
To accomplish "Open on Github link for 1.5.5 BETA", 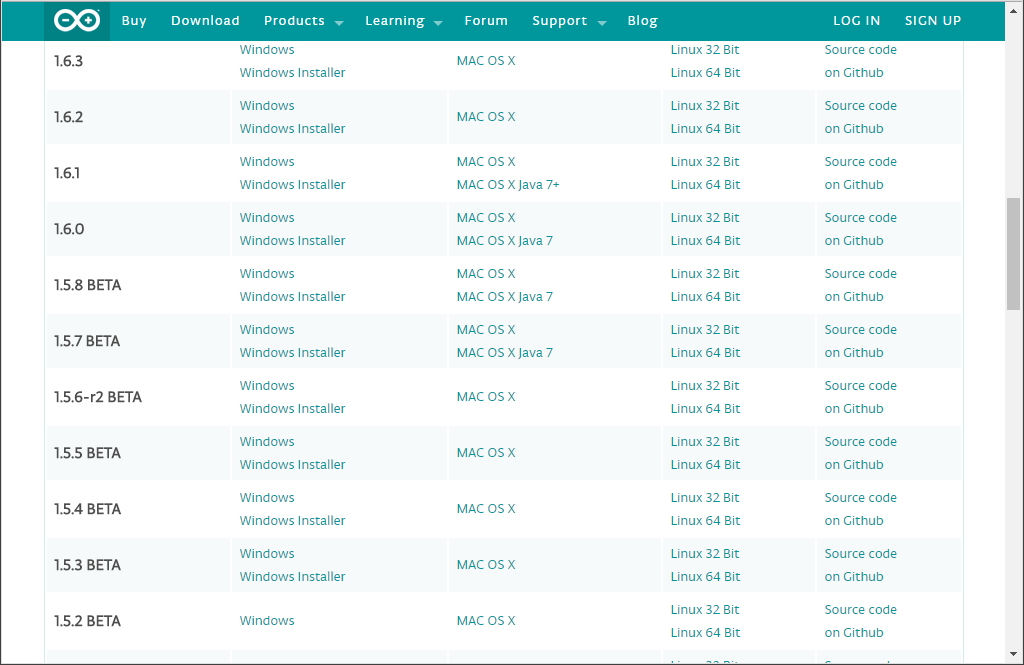I will [x=854, y=465].
